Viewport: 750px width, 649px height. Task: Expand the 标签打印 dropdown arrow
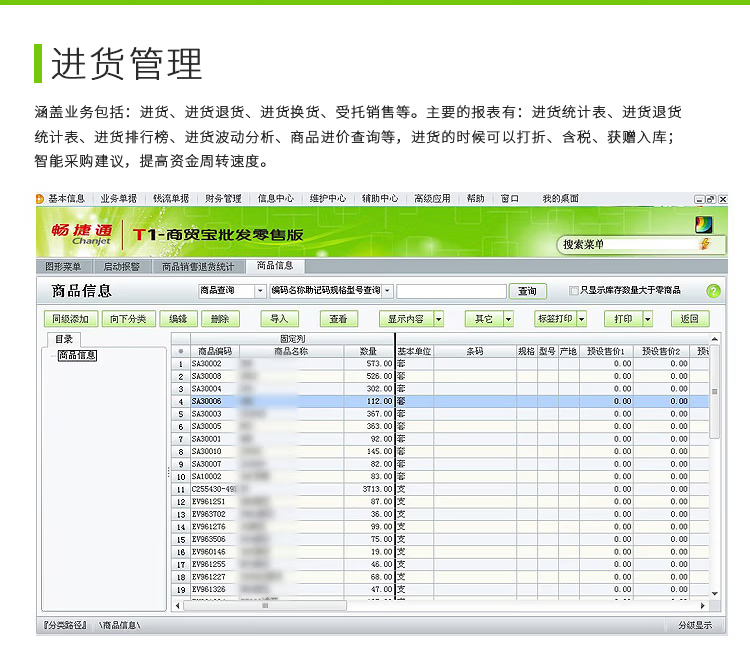click(582, 319)
